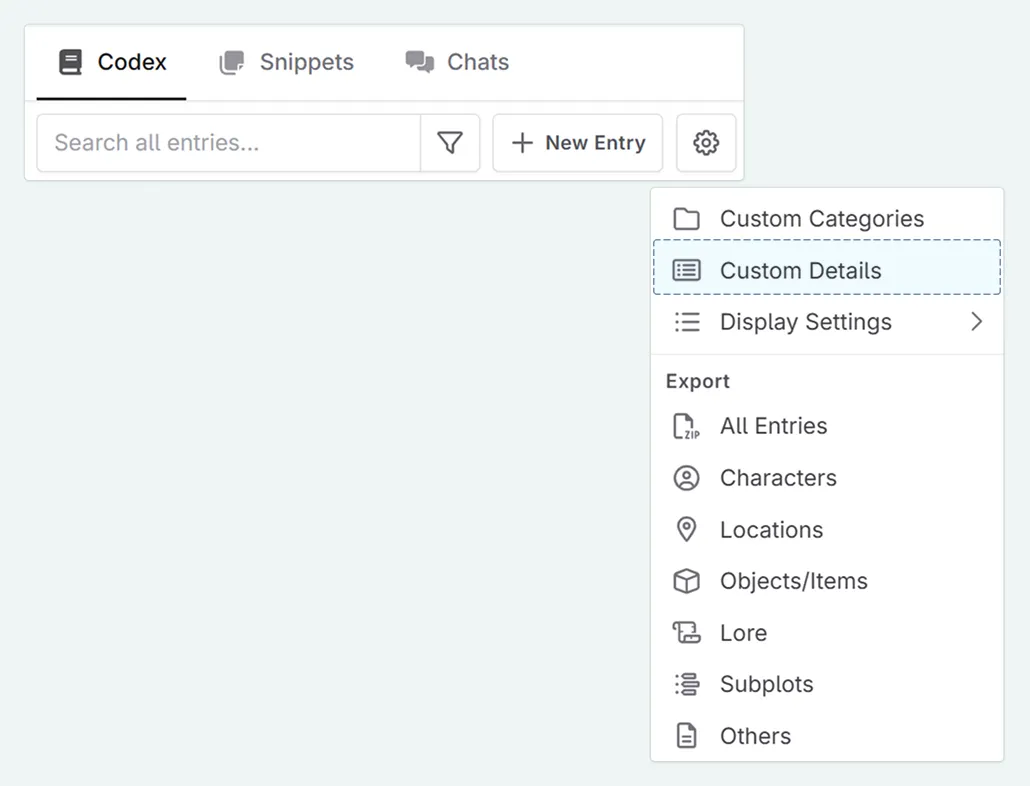Click the Custom Categories folder icon
Screen dimensions: 1030x786
[686, 219]
